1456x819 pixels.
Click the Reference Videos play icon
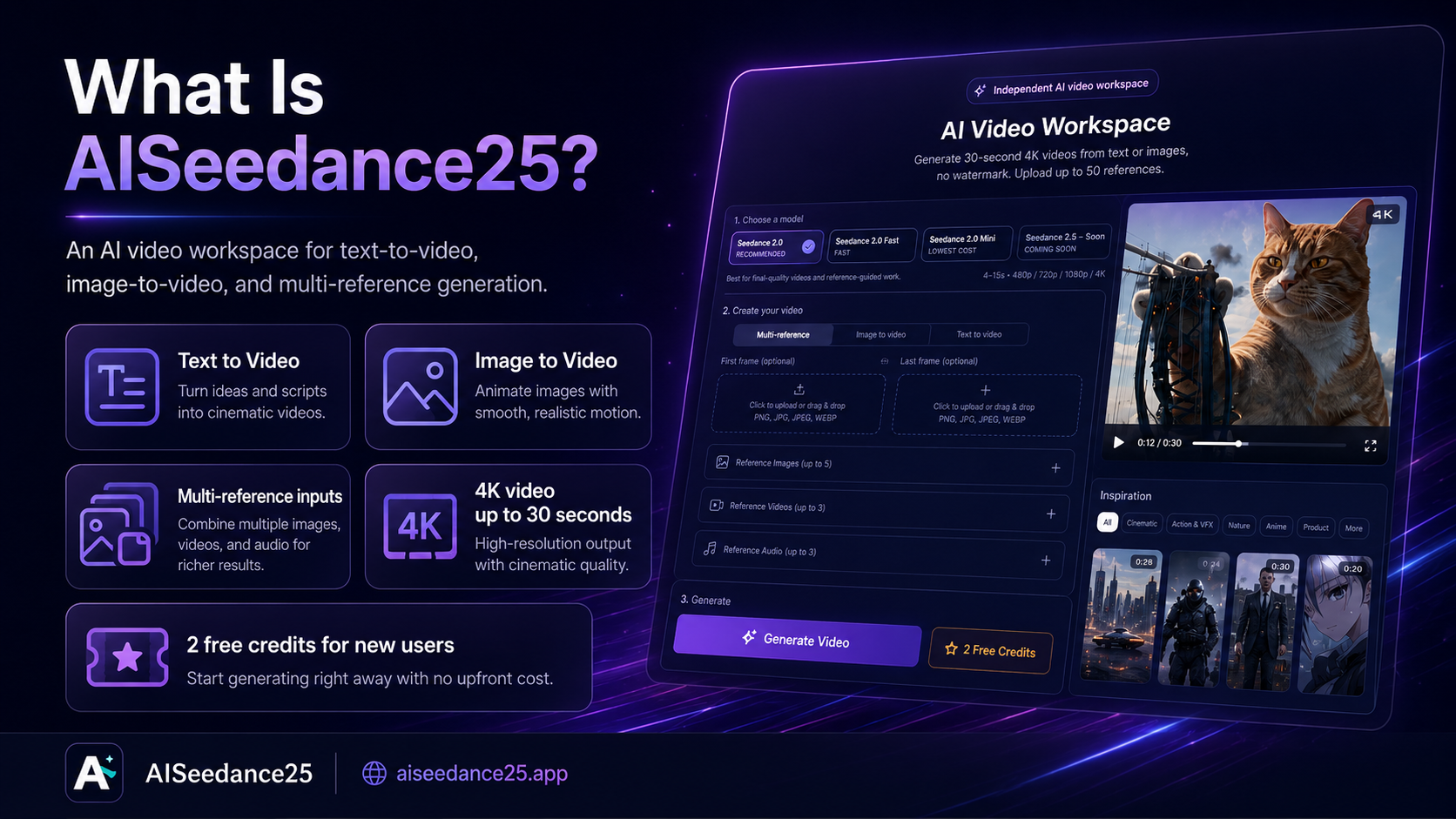[x=717, y=505]
